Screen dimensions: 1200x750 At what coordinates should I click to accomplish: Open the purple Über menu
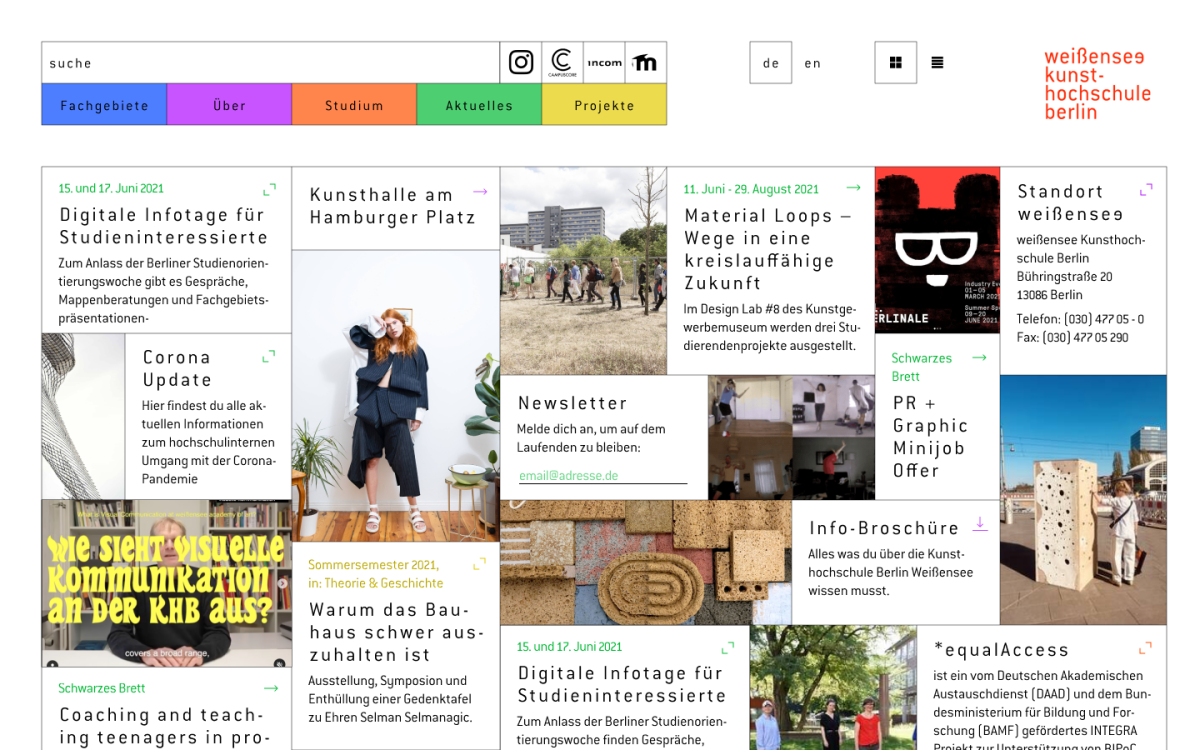229,105
